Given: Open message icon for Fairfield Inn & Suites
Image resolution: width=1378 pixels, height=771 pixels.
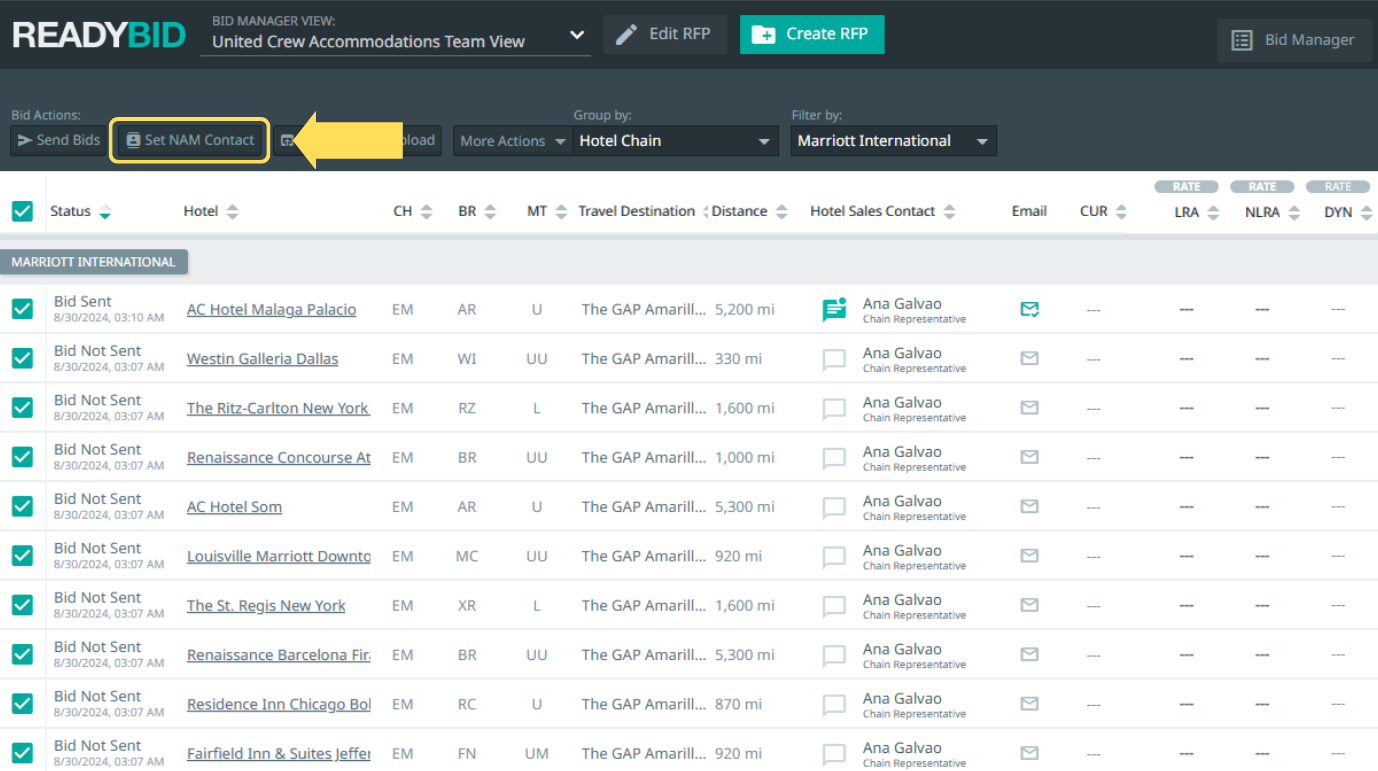Looking at the screenshot, I should click(833, 754).
